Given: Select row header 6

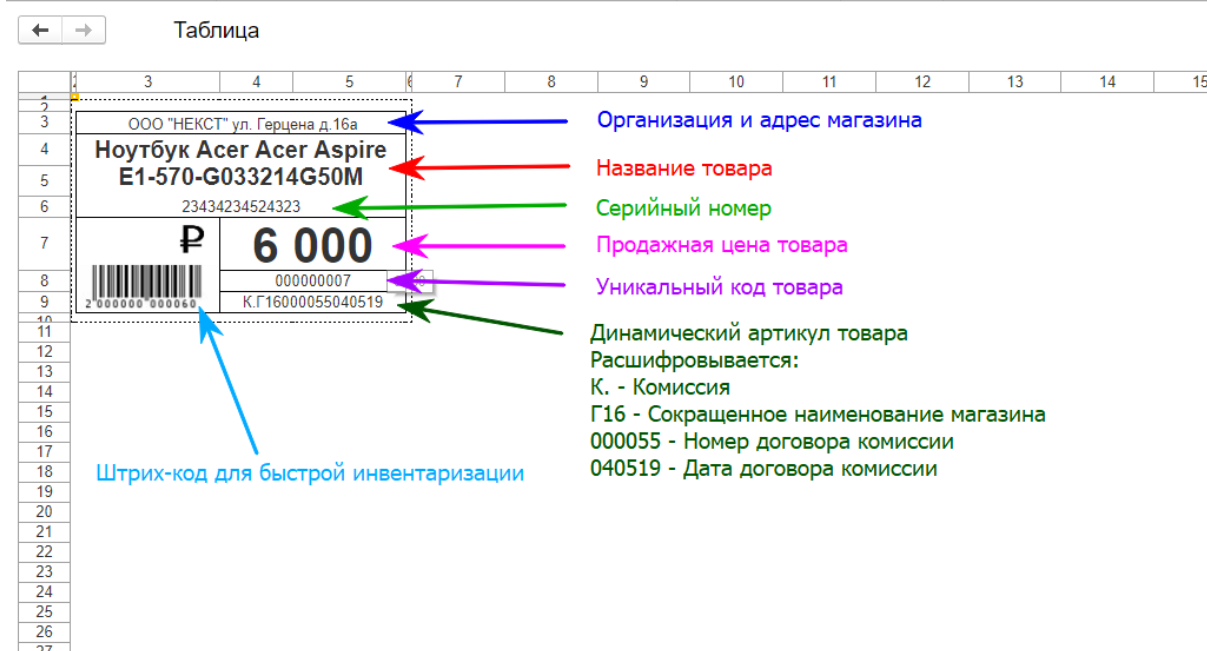Looking at the screenshot, I should pos(45,207).
